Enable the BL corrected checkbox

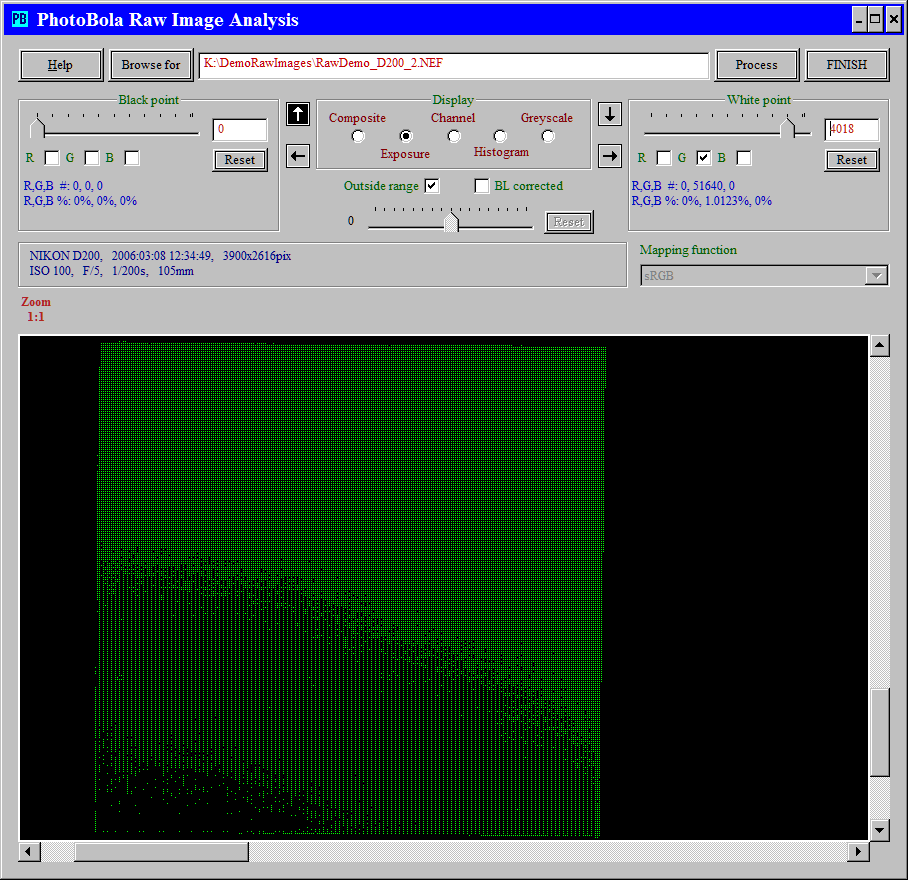(x=482, y=186)
